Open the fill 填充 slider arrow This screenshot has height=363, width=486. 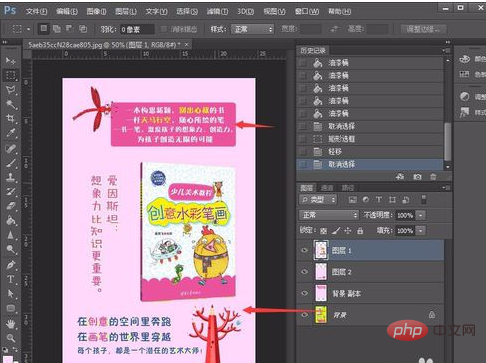pyautogui.click(x=421, y=230)
